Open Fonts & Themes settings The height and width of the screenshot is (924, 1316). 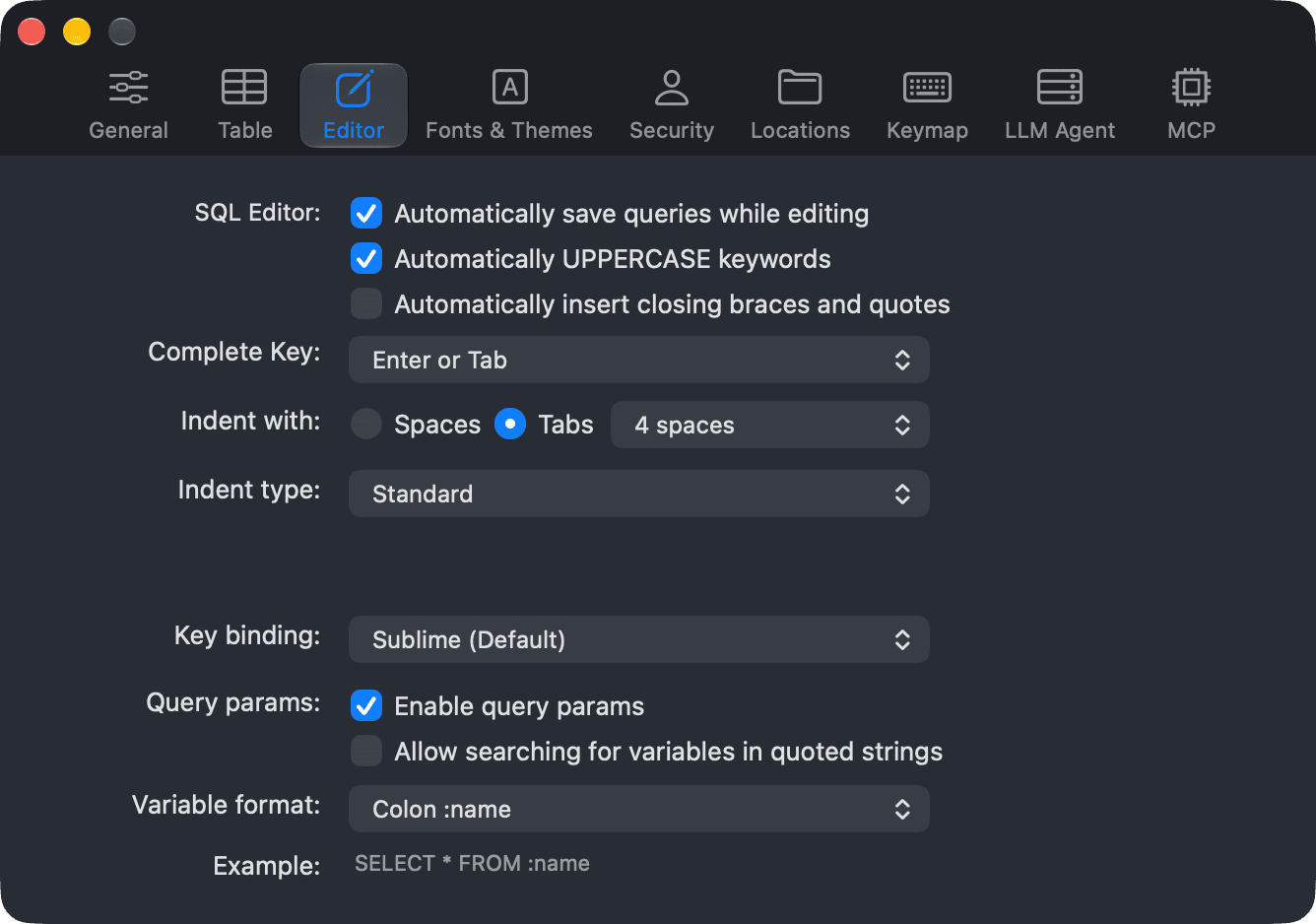509,105
